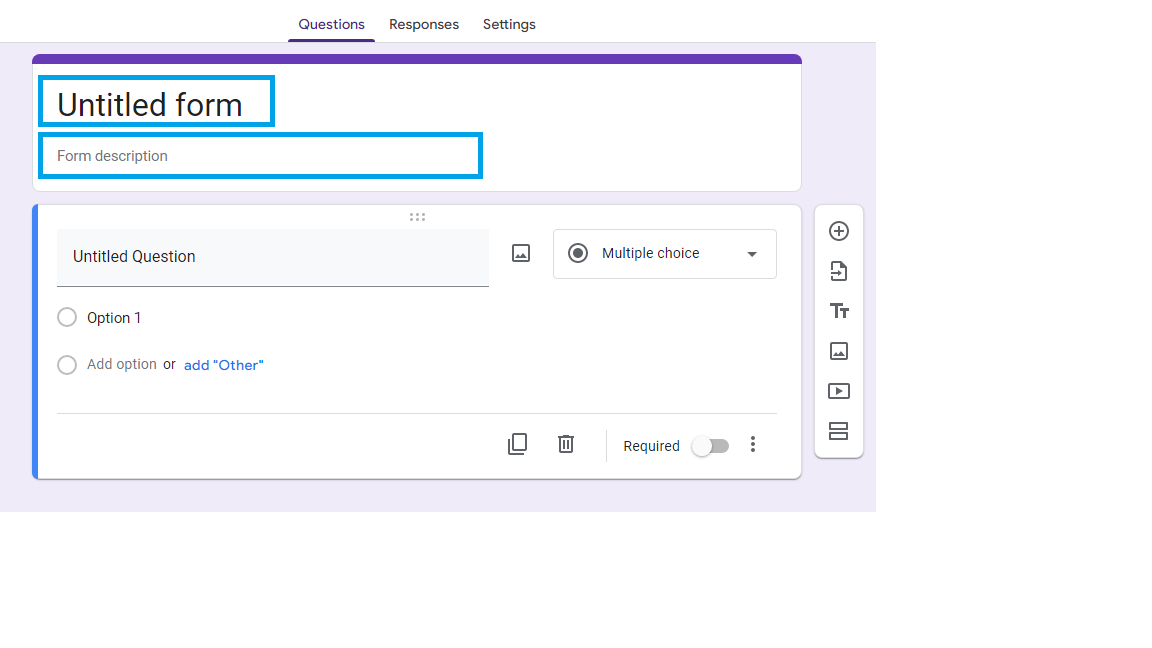
Task: Add an image to the Untitled Question
Action: (520, 253)
